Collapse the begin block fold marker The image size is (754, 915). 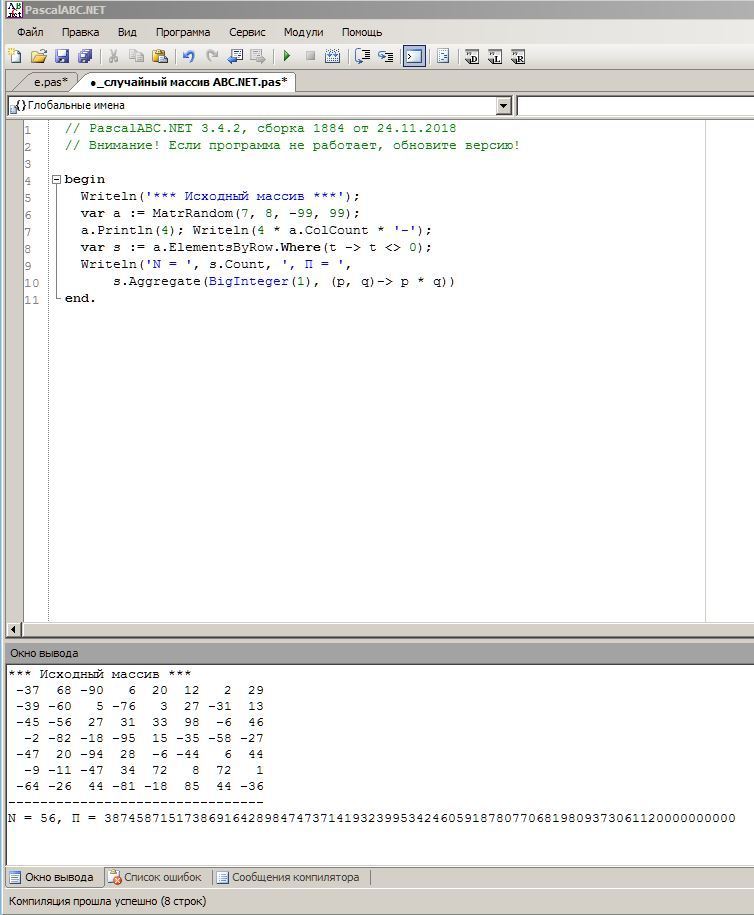click(x=56, y=180)
